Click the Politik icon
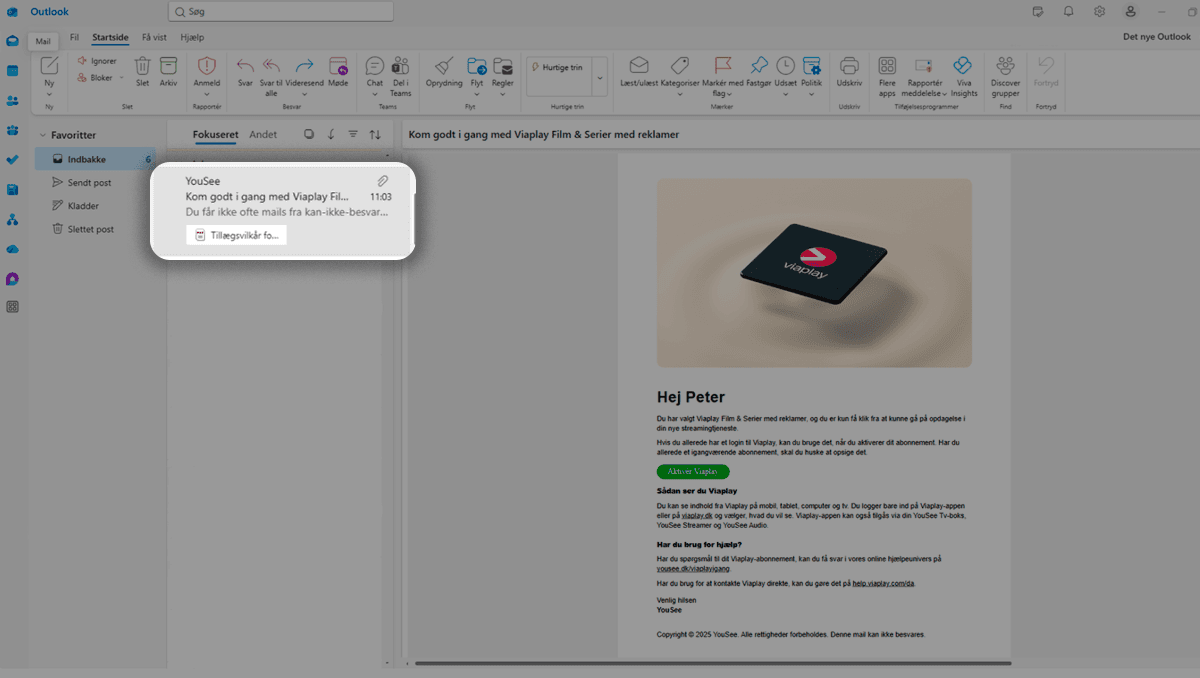 coord(811,66)
